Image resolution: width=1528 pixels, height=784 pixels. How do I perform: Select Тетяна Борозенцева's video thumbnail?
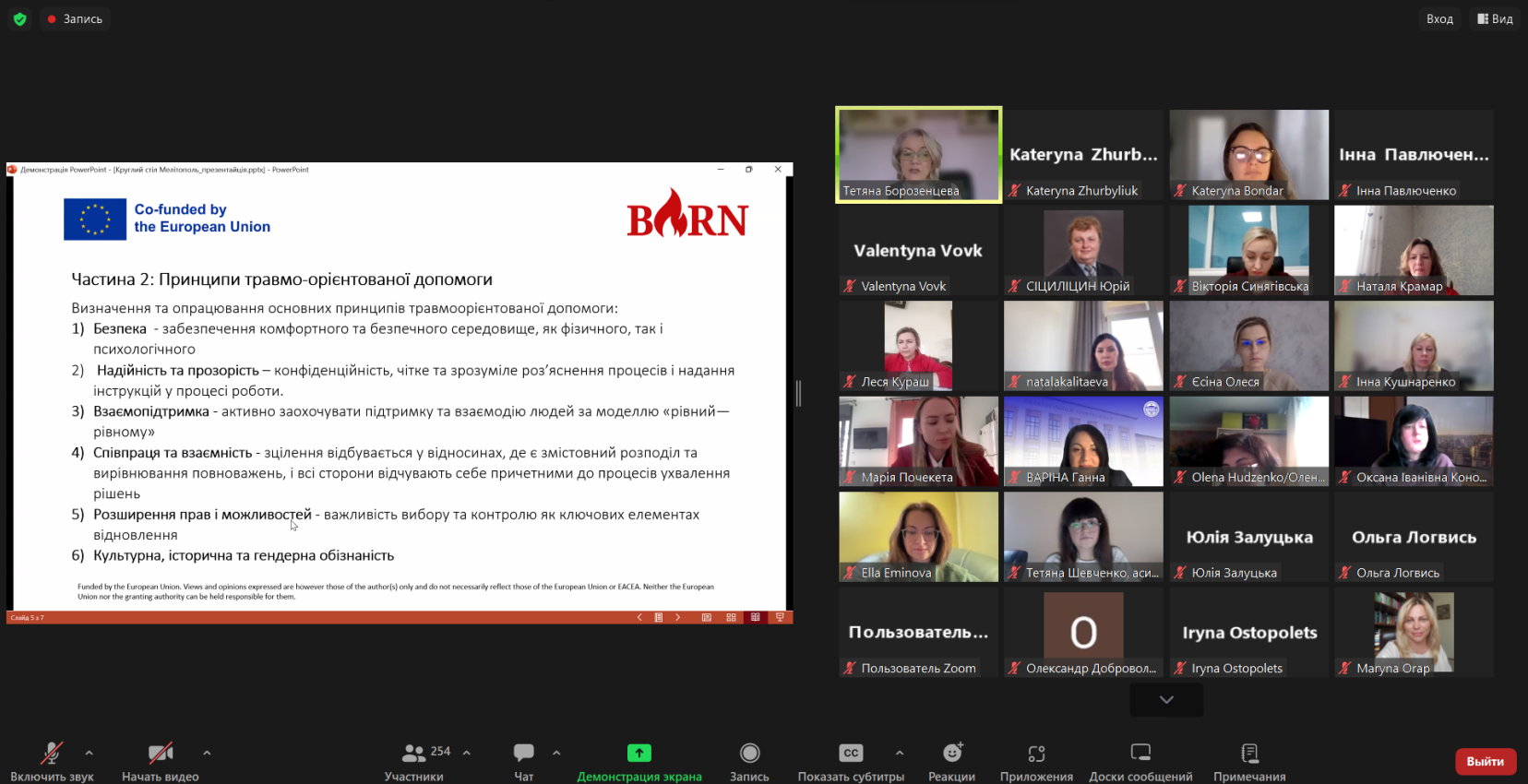(918, 154)
